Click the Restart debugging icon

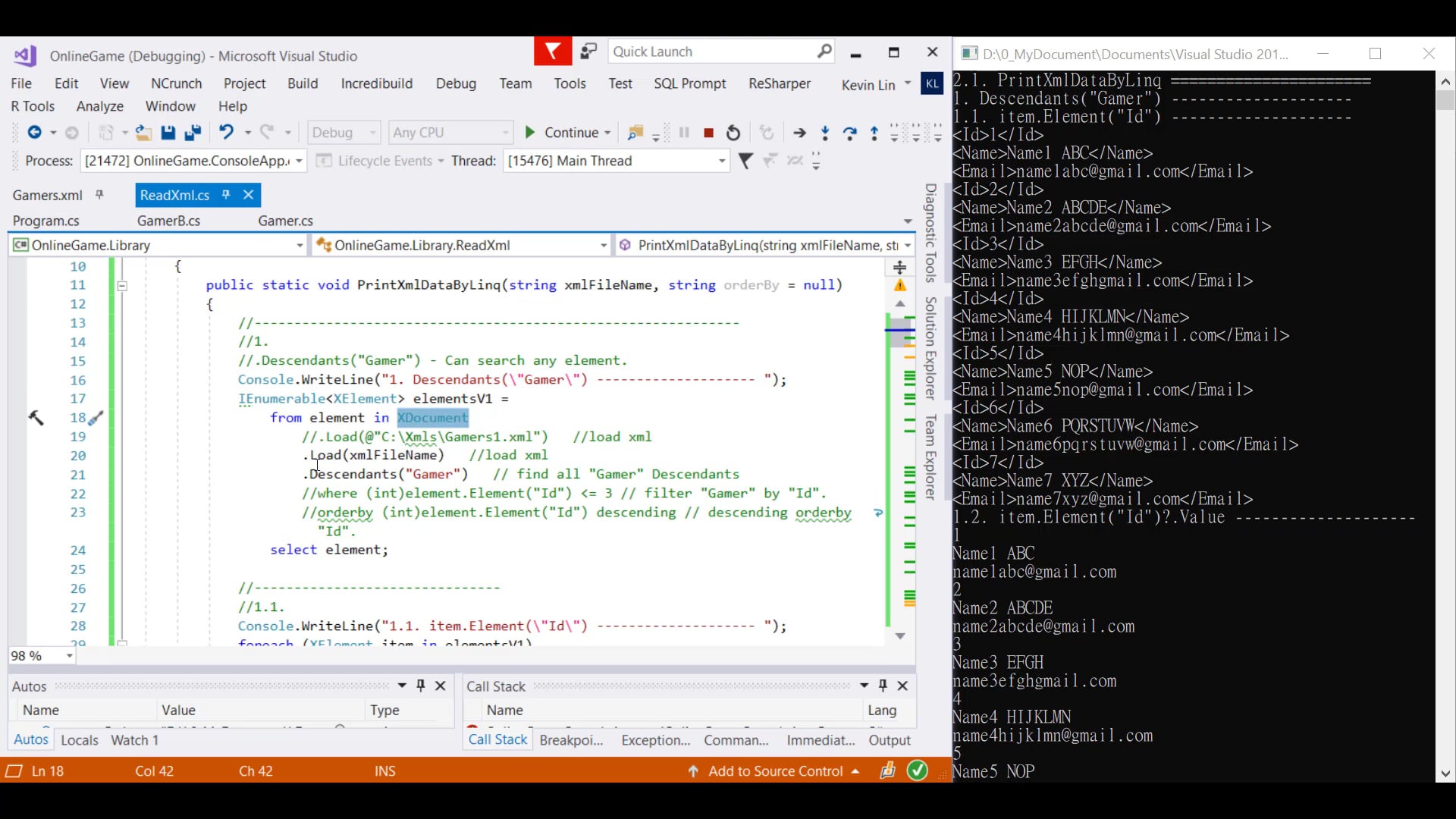click(733, 133)
